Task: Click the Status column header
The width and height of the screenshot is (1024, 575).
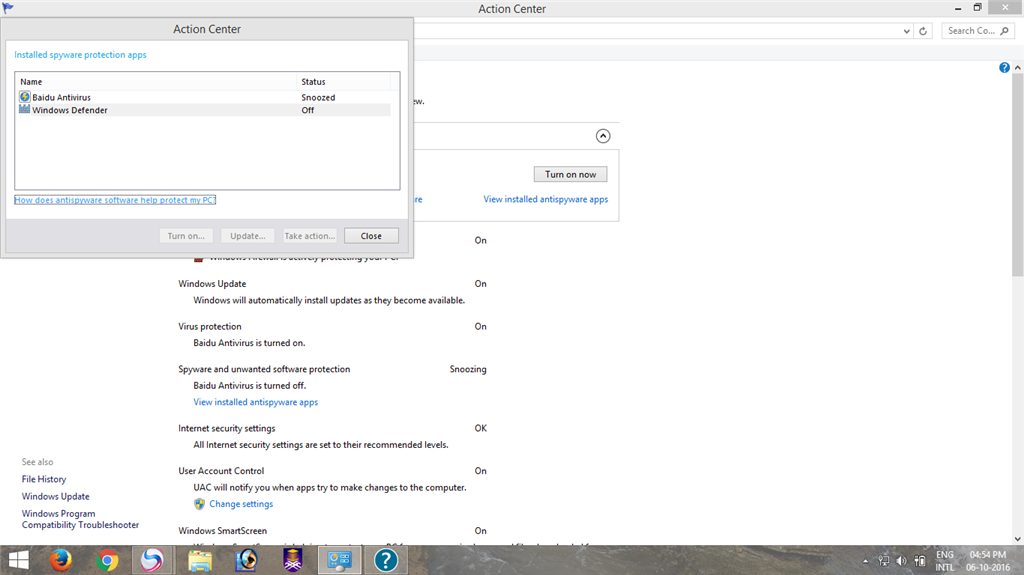Action: pos(344,82)
